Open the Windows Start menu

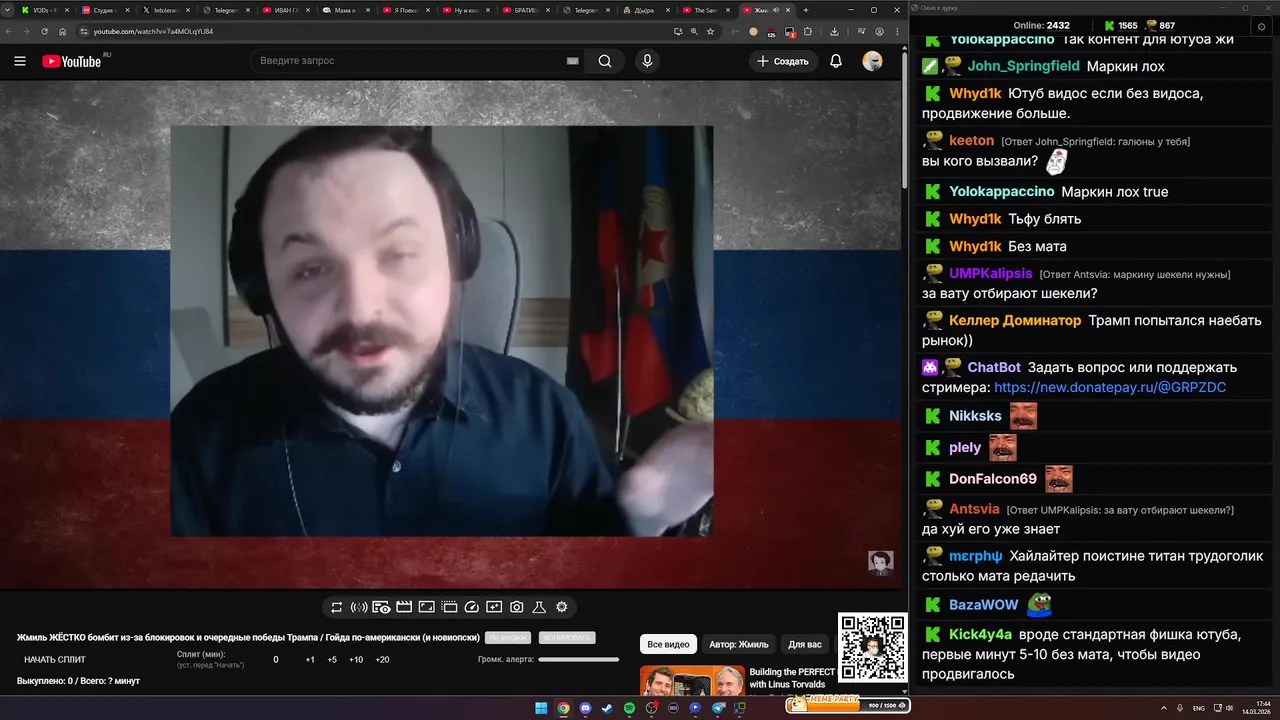(541, 708)
